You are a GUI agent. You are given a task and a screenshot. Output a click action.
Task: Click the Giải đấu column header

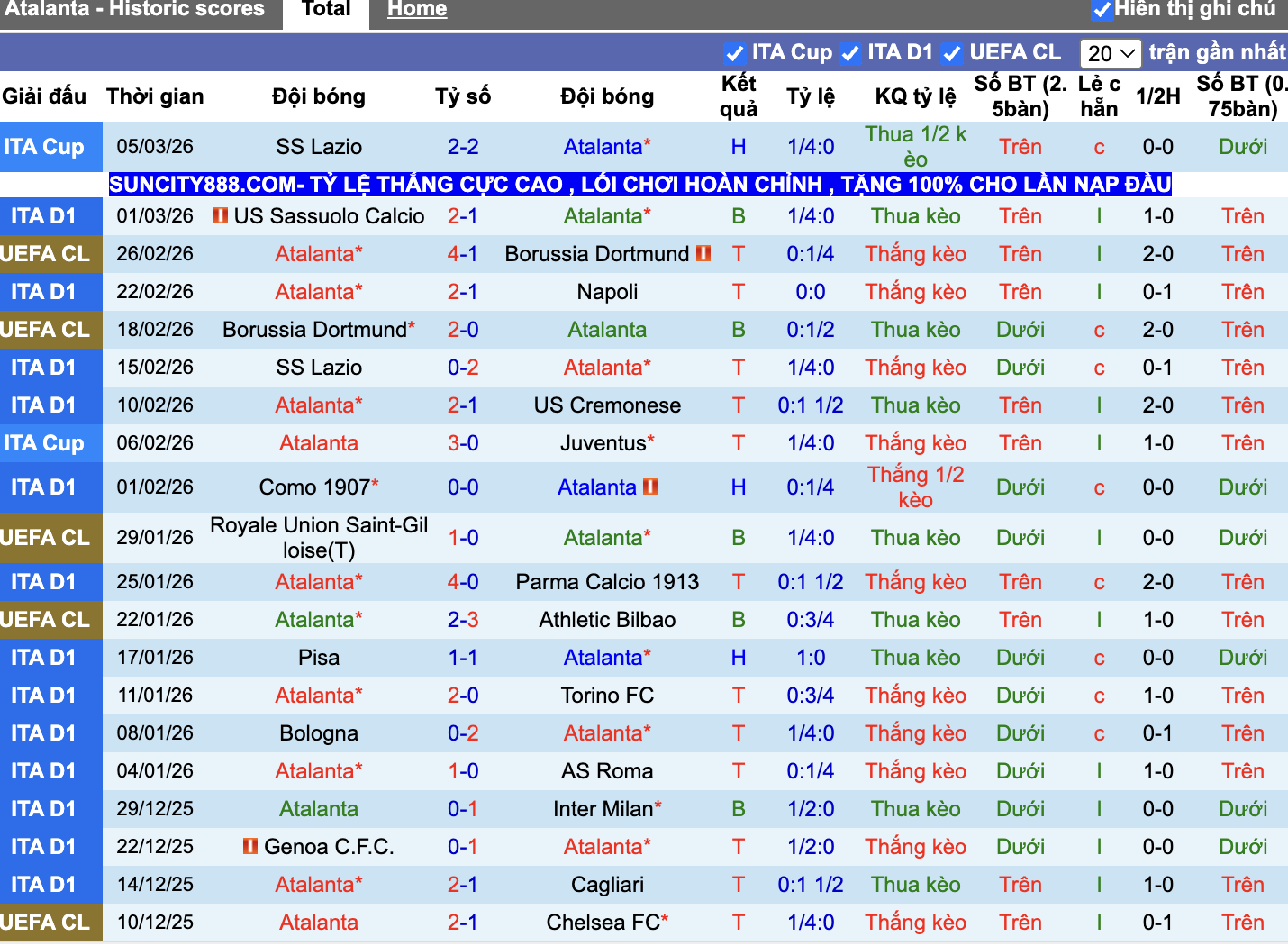(x=44, y=96)
